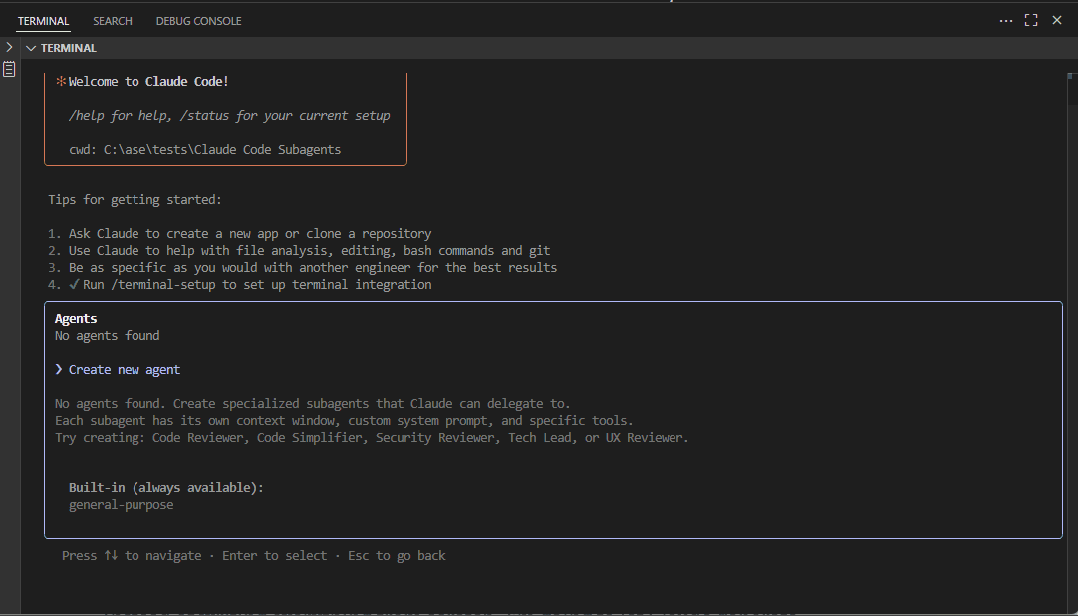Switch to the TERMINAL tab
Image resolution: width=1078 pixels, height=616 pixels.
[x=43, y=21]
